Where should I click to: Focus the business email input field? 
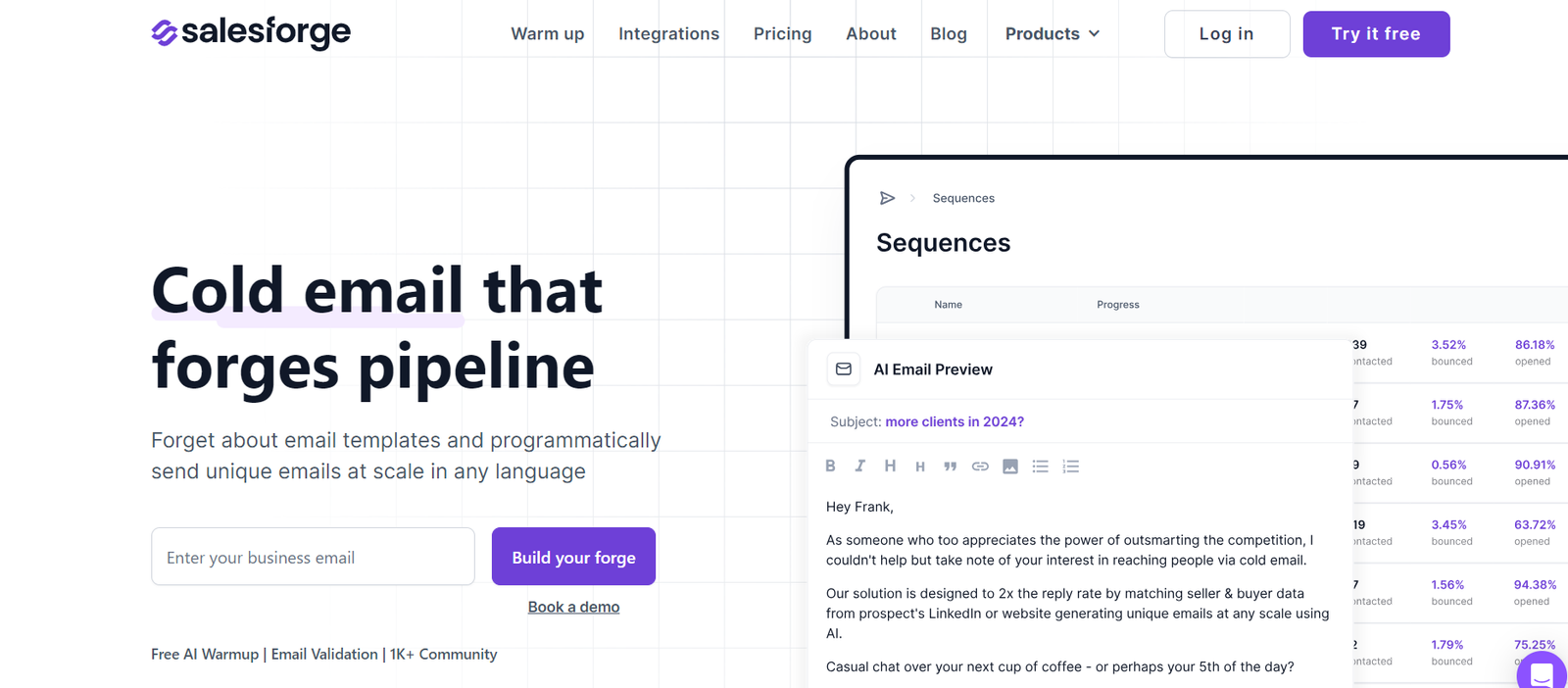pyautogui.click(x=313, y=557)
